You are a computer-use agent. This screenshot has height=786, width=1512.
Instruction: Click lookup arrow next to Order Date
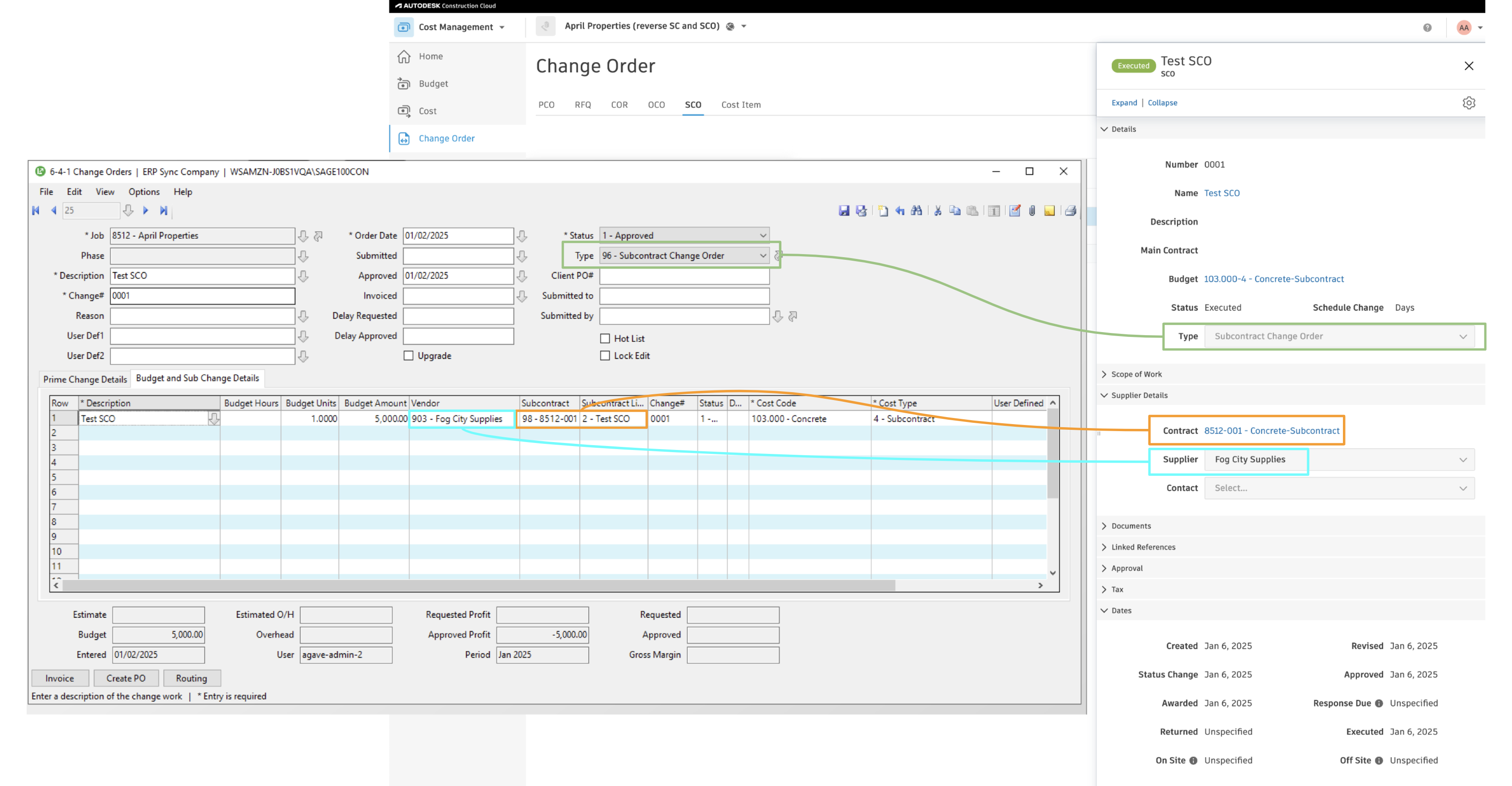pos(522,236)
